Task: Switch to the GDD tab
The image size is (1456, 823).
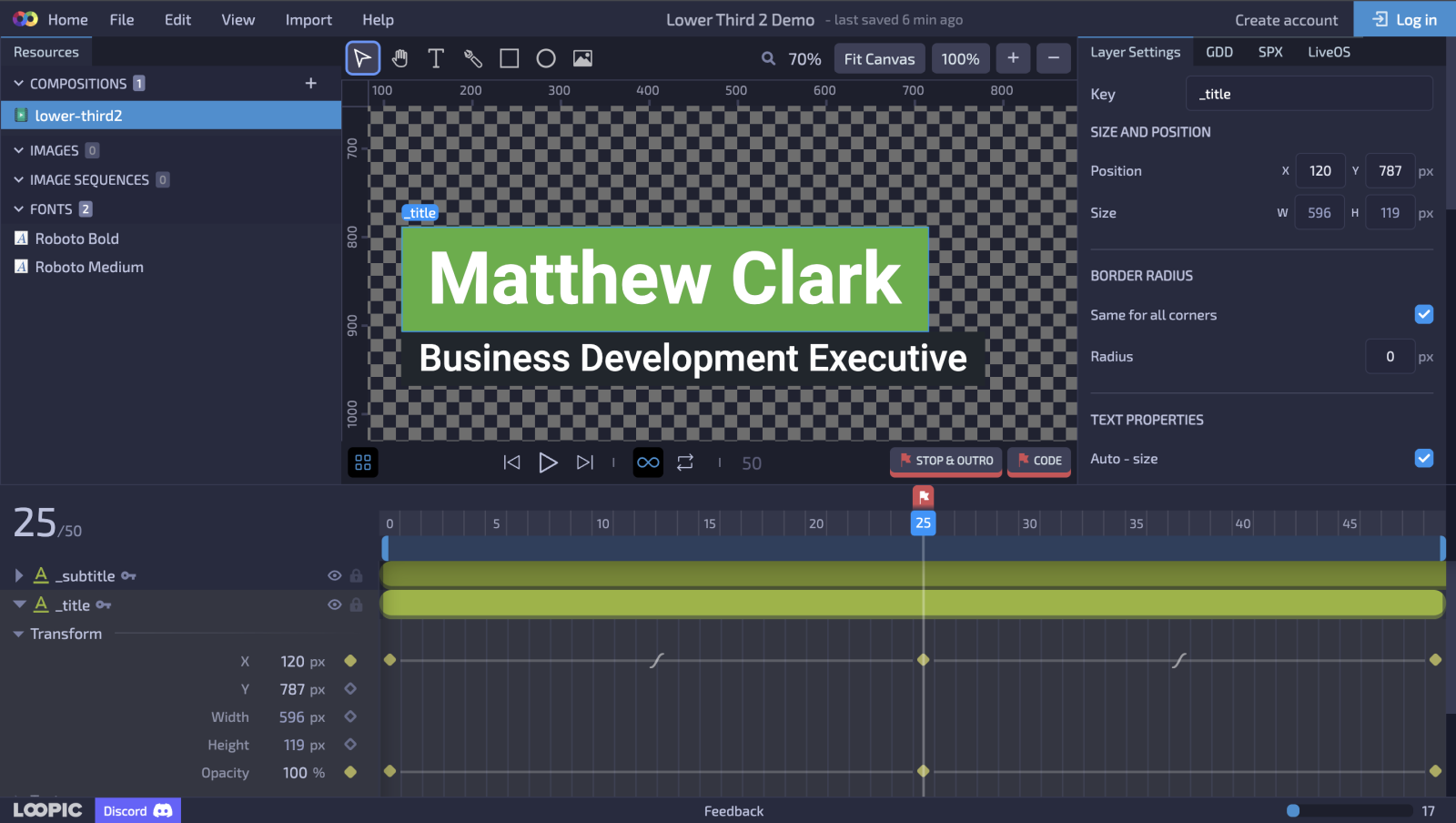Action: pyautogui.click(x=1218, y=52)
